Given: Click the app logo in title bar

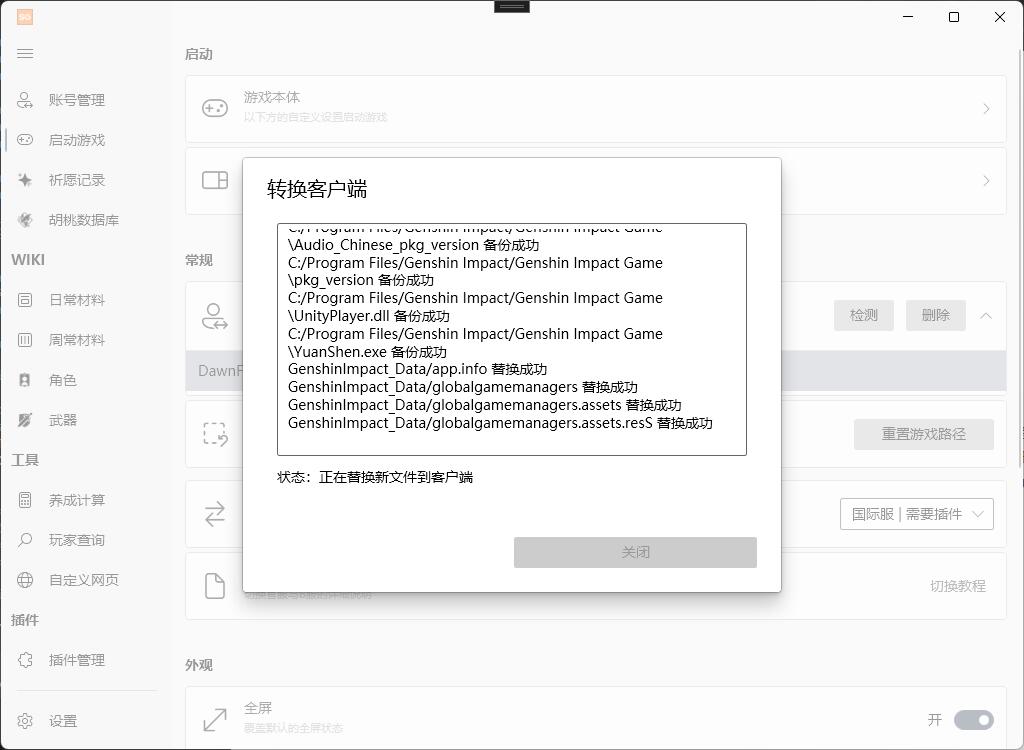Looking at the screenshot, I should click(x=25, y=17).
